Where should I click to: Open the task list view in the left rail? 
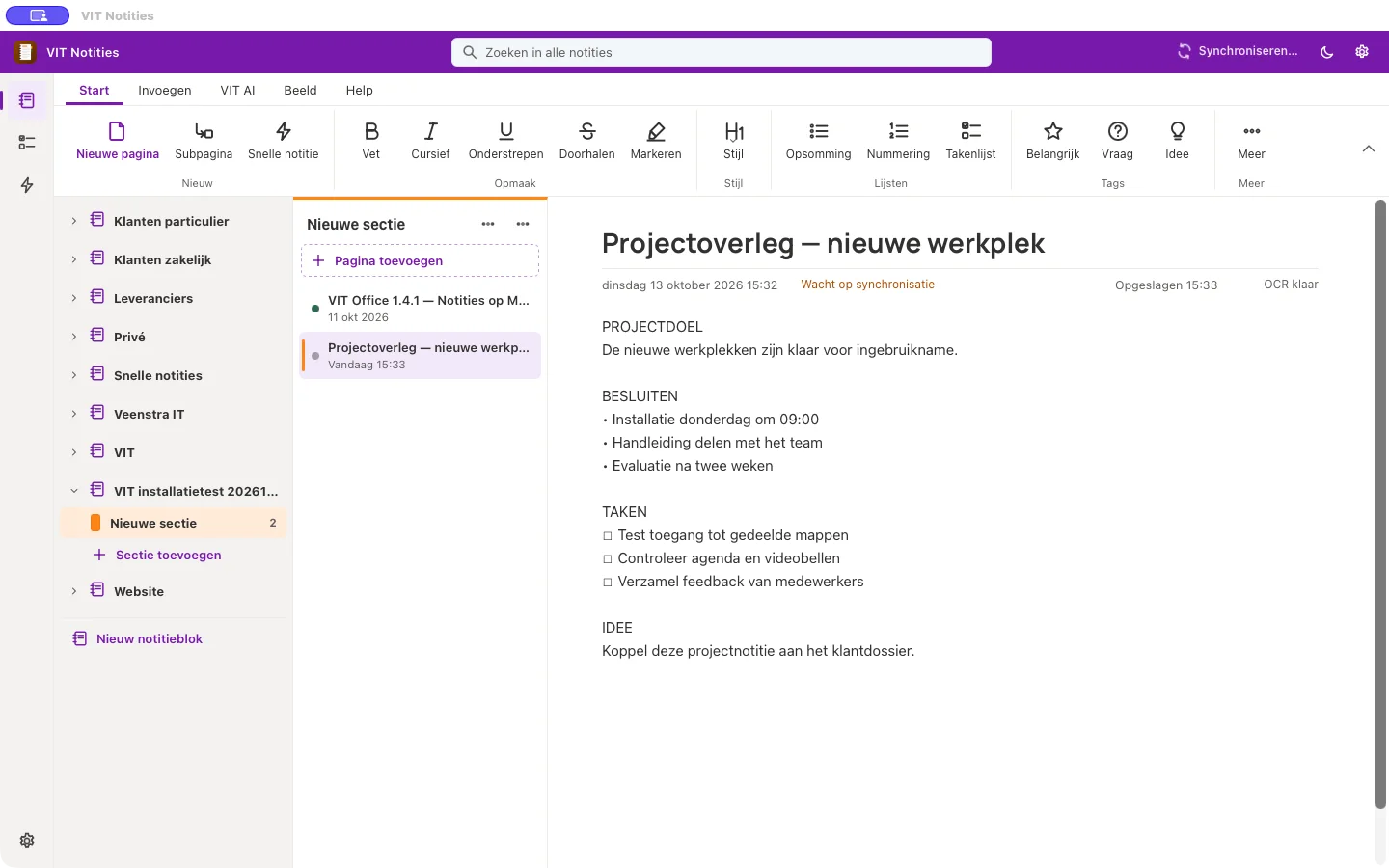pyautogui.click(x=27, y=143)
